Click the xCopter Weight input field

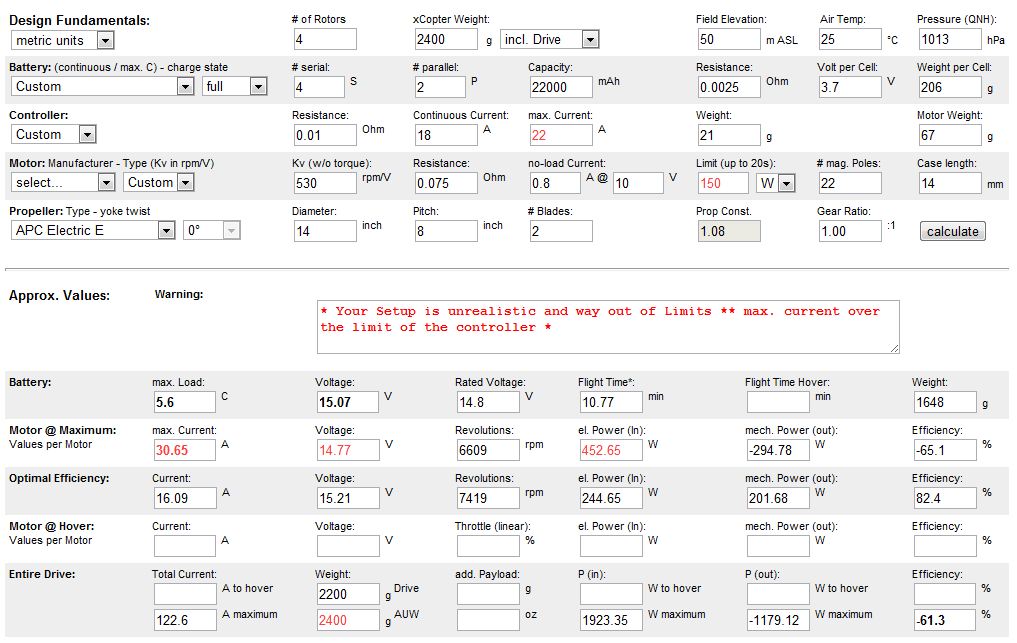pos(446,40)
